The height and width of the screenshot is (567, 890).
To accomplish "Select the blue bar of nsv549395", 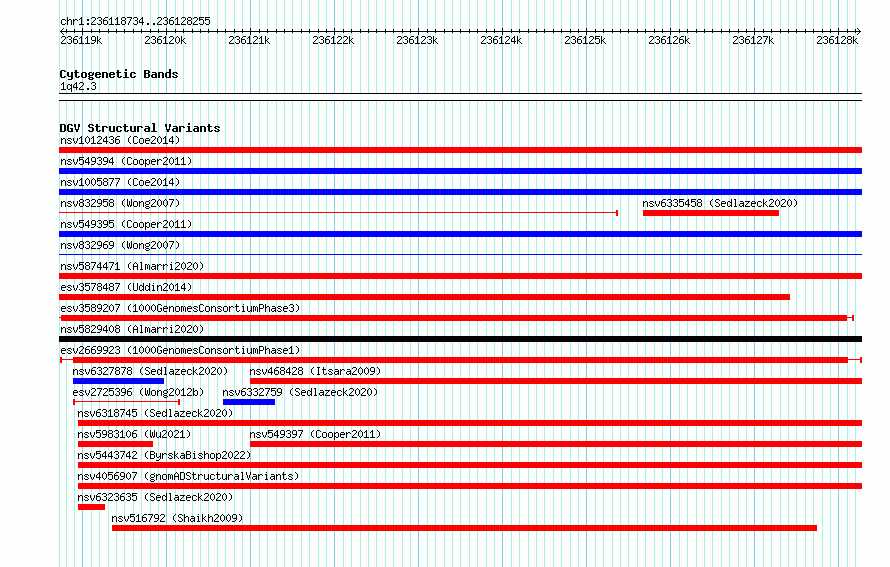I will pos(460,234).
